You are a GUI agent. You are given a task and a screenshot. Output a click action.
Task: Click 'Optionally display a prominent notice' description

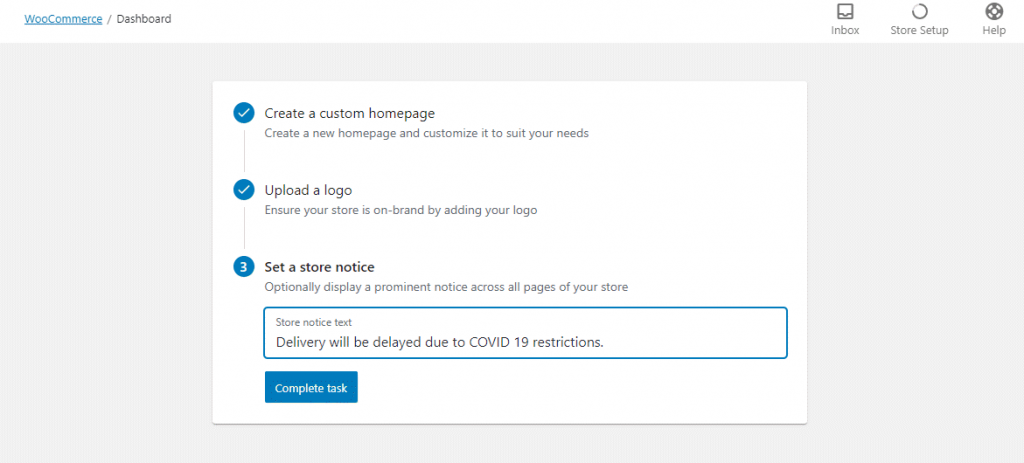coord(446,287)
